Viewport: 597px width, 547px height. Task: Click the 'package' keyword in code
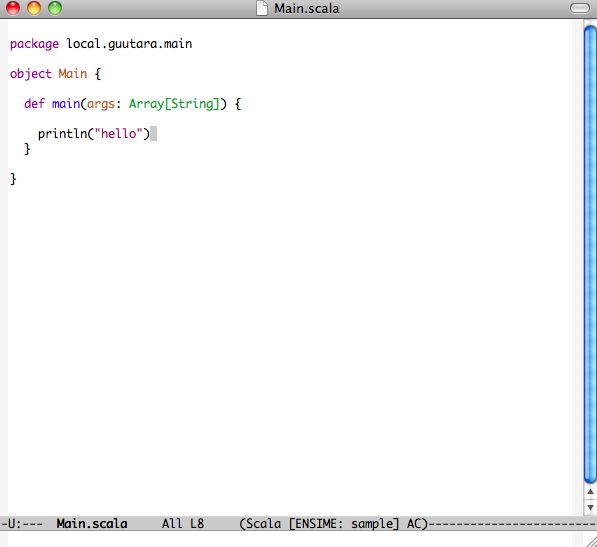[34, 44]
